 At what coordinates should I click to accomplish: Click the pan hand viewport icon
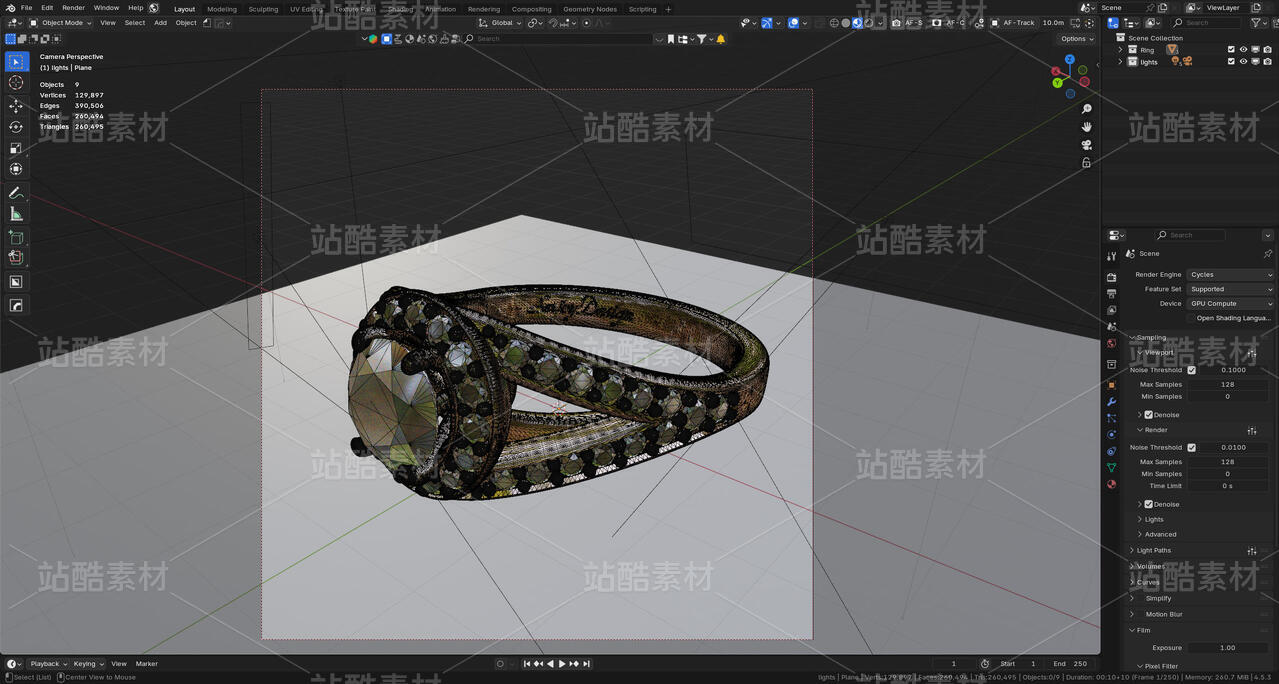coord(1086,127)
